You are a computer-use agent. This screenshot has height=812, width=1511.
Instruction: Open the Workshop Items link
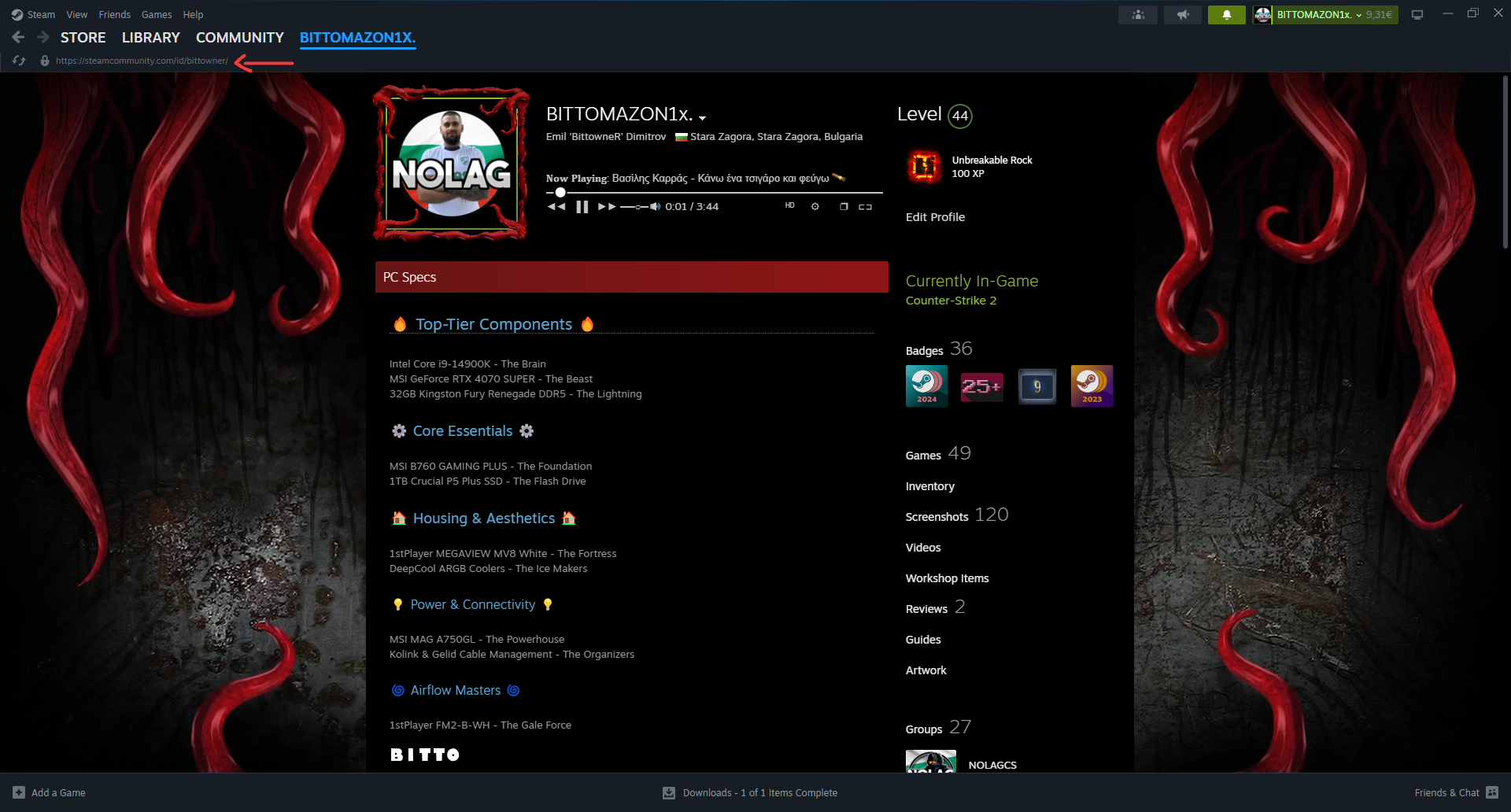947,578
